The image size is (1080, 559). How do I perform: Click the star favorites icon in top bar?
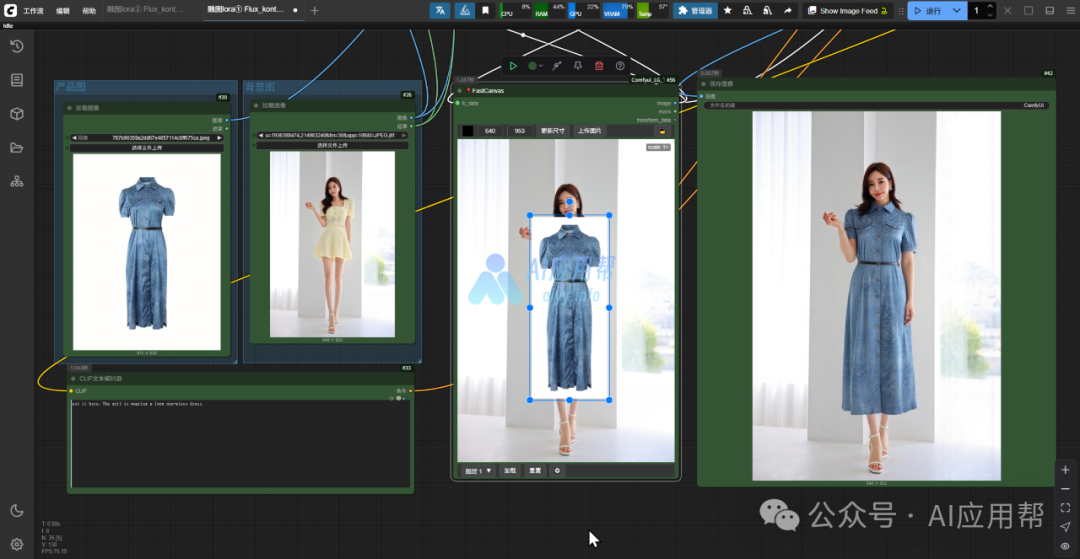(727, 10)
